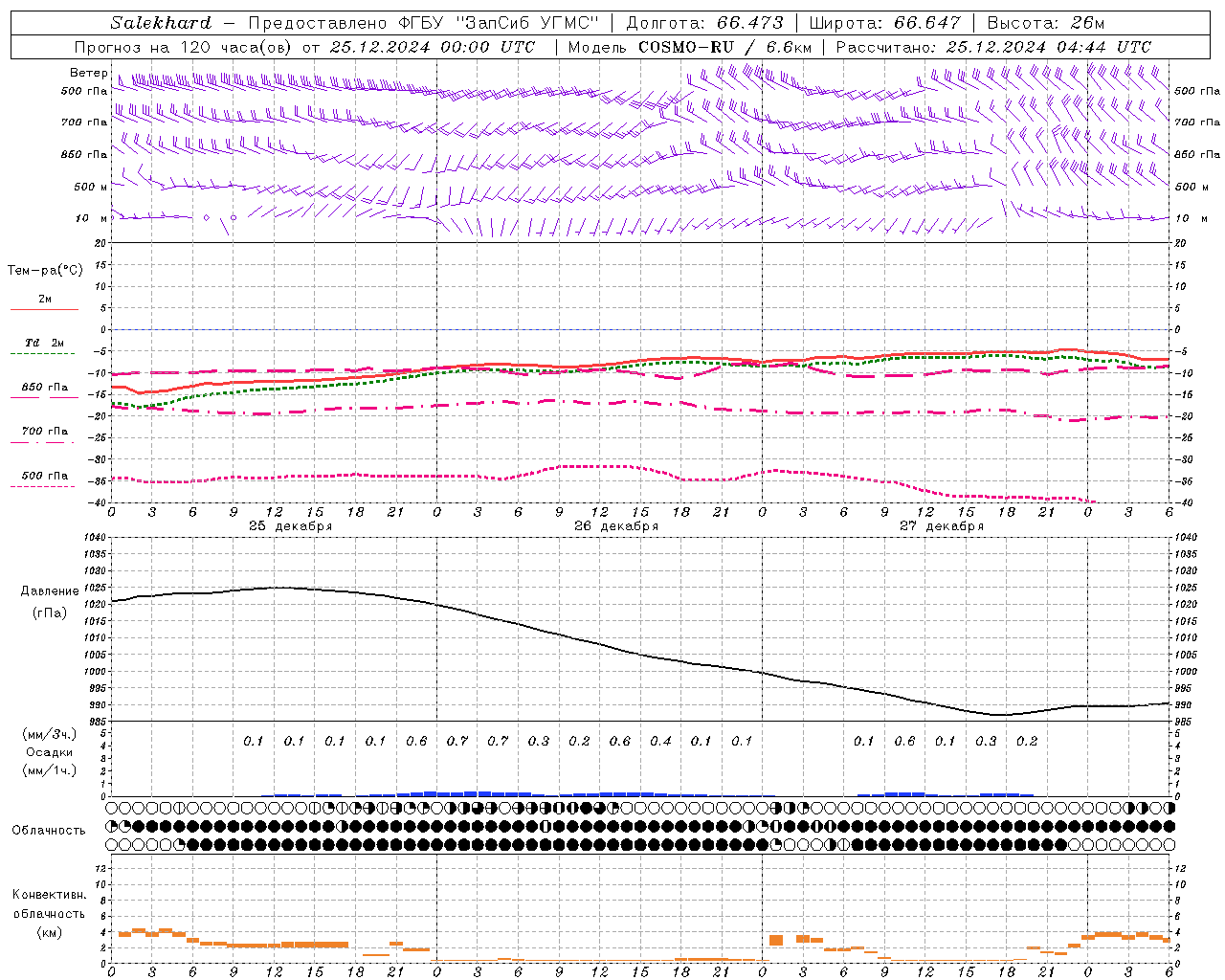Image resolution: width=1225 pixels, height=980 pixels.
Task: Click the '(км)' unit label for convective clouds
Action: point(49,932)
